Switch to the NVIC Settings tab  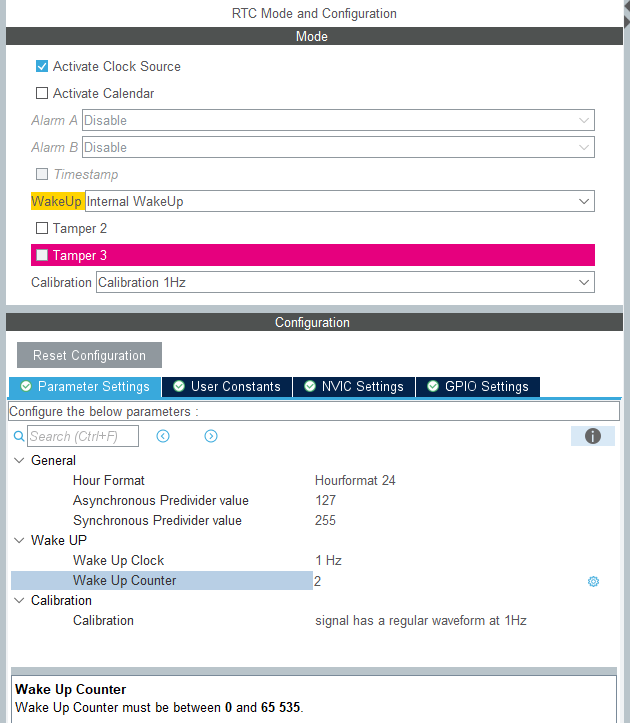click(354, 387)
